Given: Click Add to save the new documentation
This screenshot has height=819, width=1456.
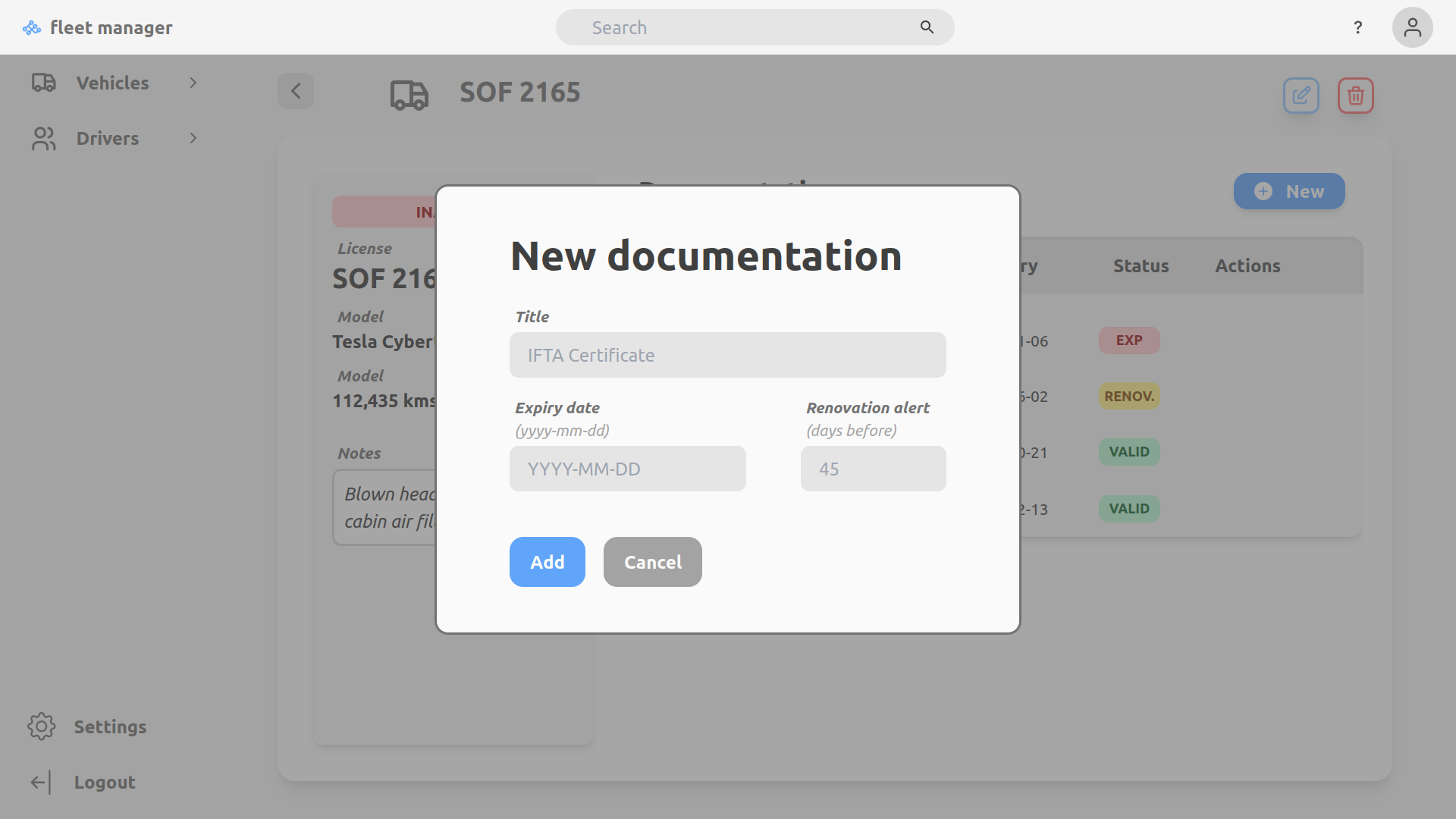Looking at the screenshot, I should (547, 562).
